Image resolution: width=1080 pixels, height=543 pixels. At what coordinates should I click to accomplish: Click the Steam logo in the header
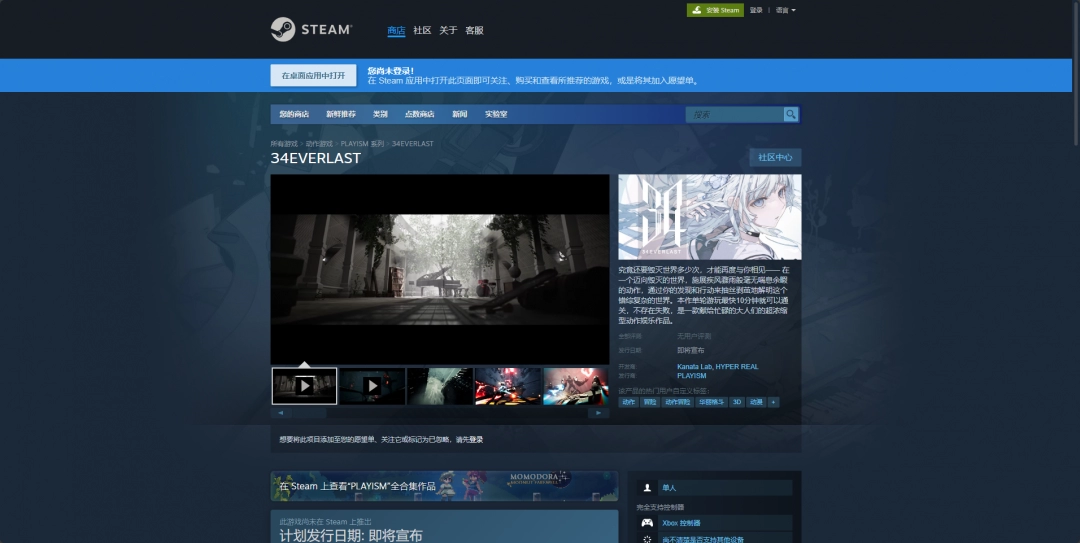pyautogui.click(x=311, y=30)
